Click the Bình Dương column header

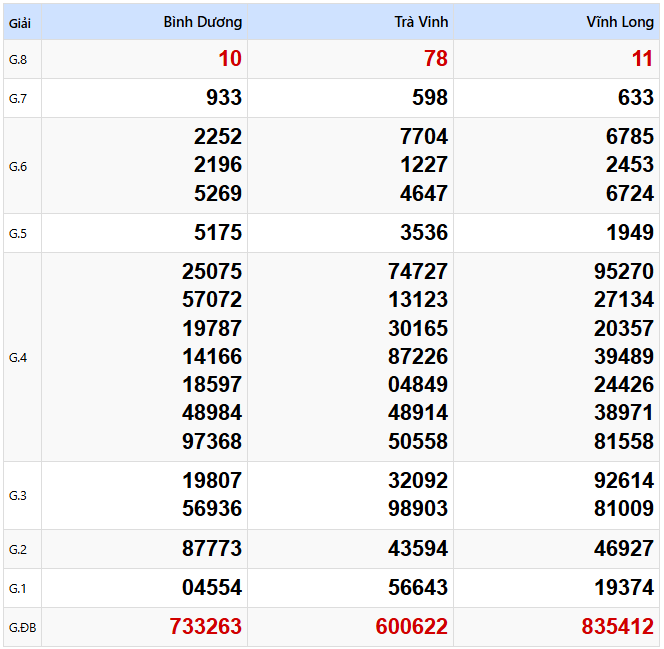click(x=202, y=22)
